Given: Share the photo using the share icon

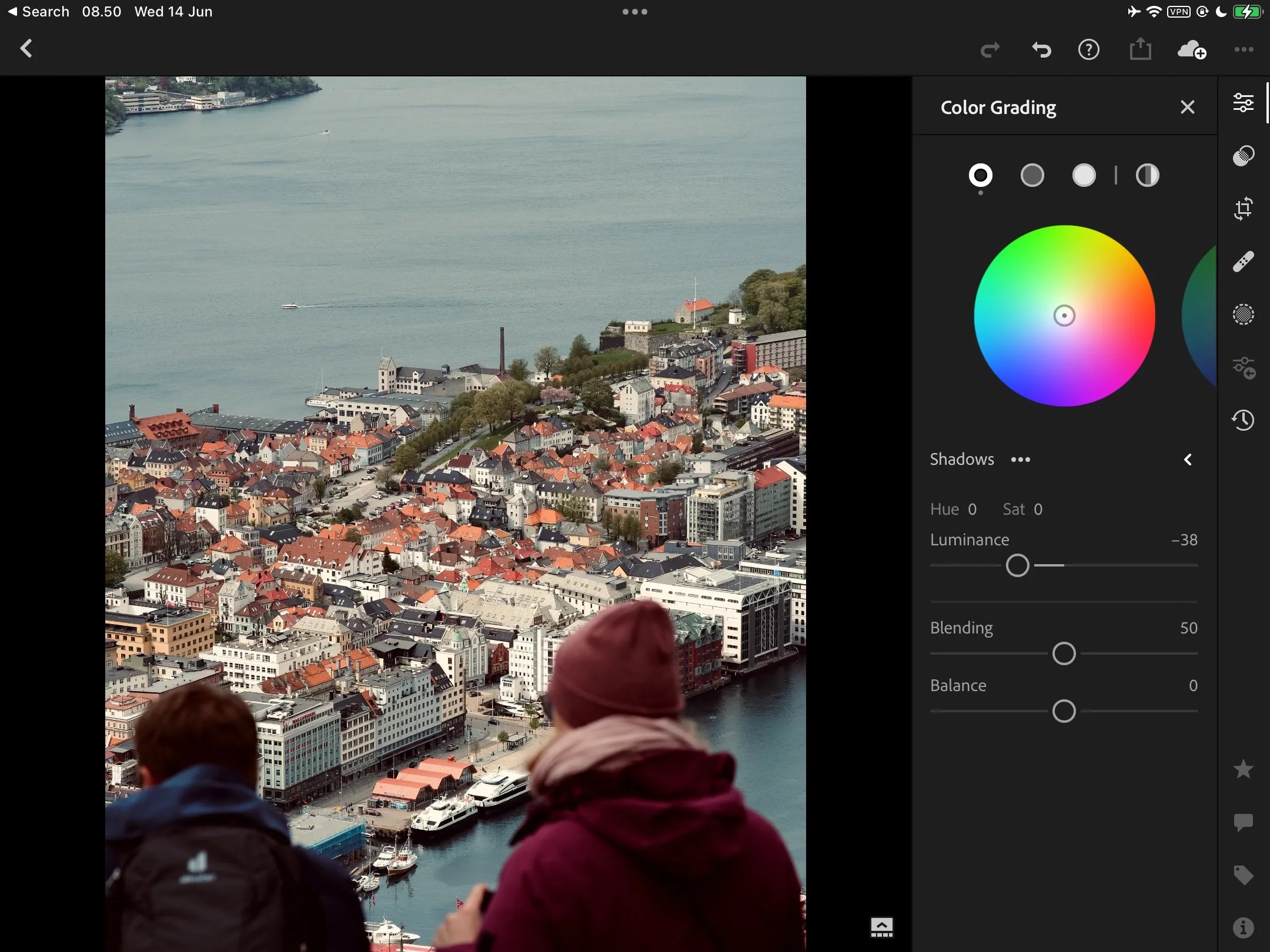Looking at the screenshot, I should (x=1140, y=49).
